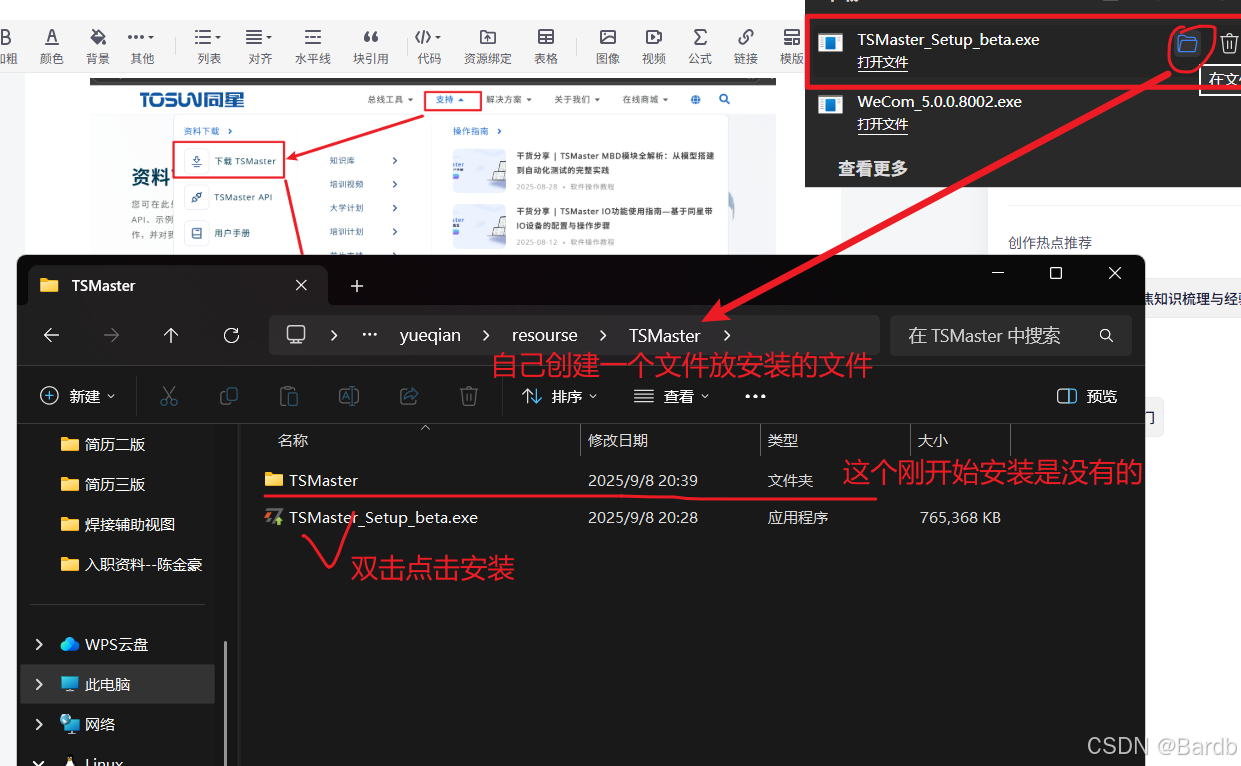Click the Copy icon in Explorer toolbar
This screenshot has height=766, width=1241.
pos(228,396)
